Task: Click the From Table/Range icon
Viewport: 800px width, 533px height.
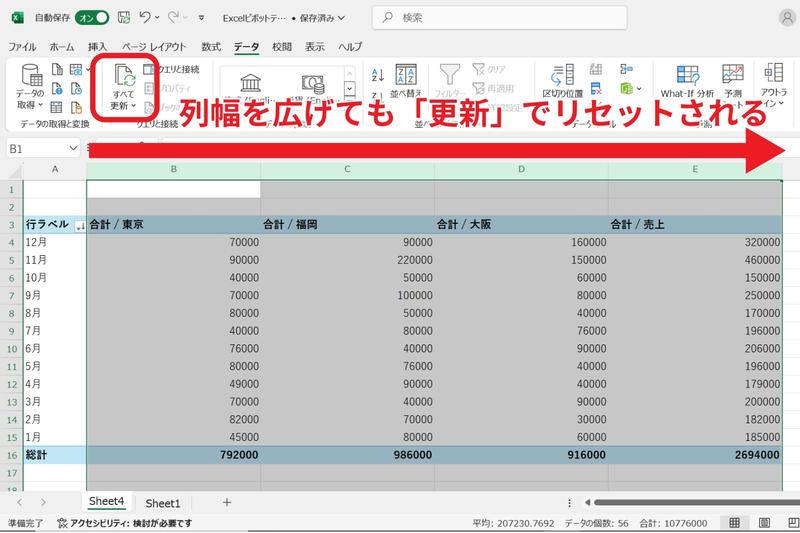Action: coord(57,107)
